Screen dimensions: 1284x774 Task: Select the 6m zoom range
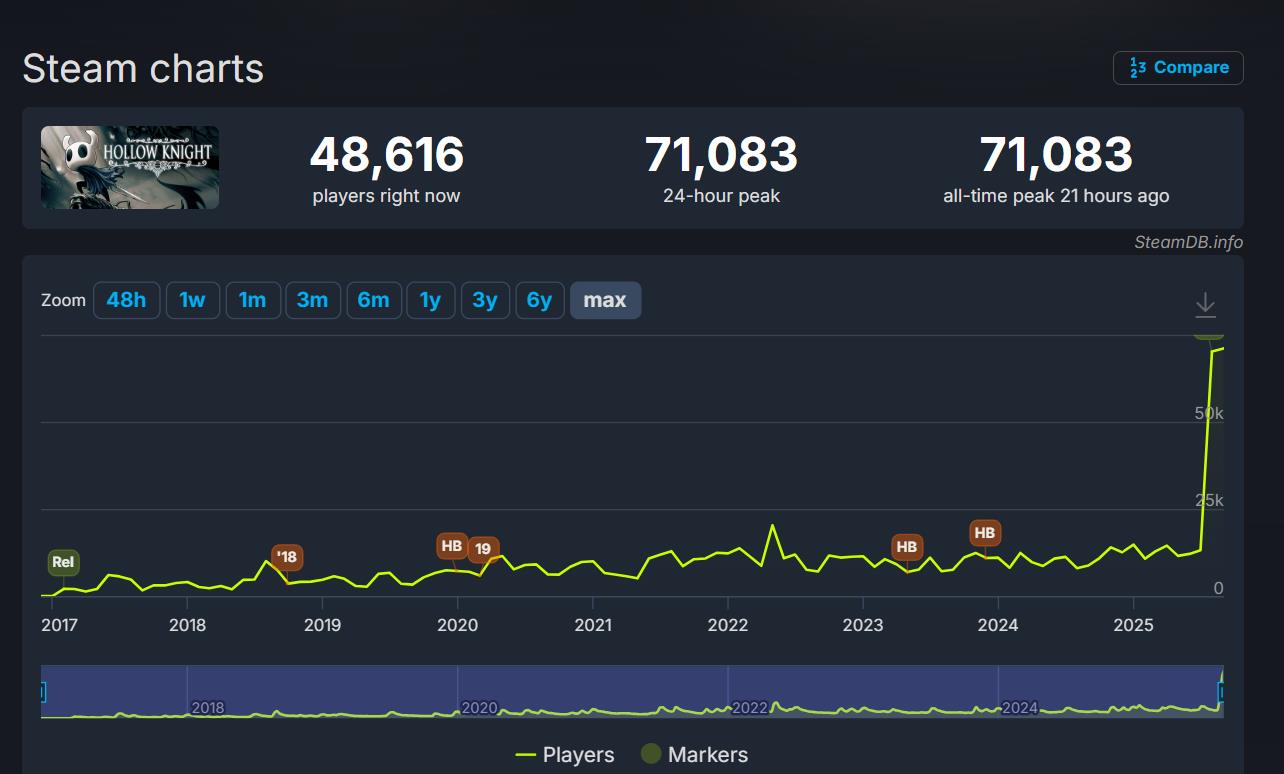click(x=373, y=300)
